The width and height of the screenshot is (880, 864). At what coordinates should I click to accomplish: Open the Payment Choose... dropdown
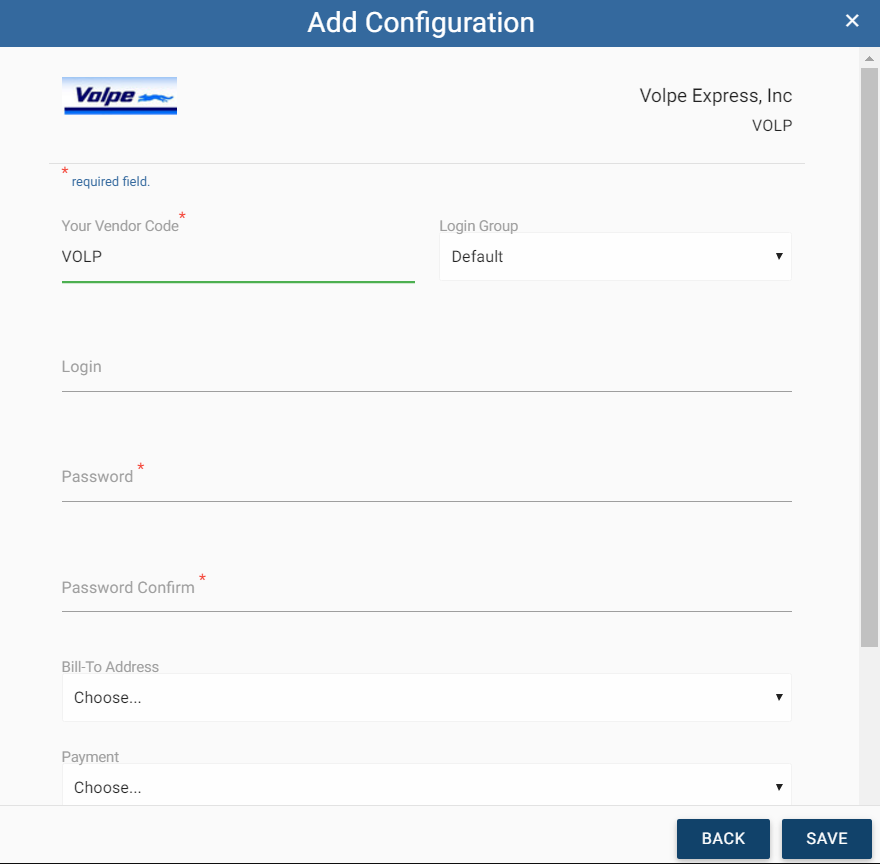point(427,786)
